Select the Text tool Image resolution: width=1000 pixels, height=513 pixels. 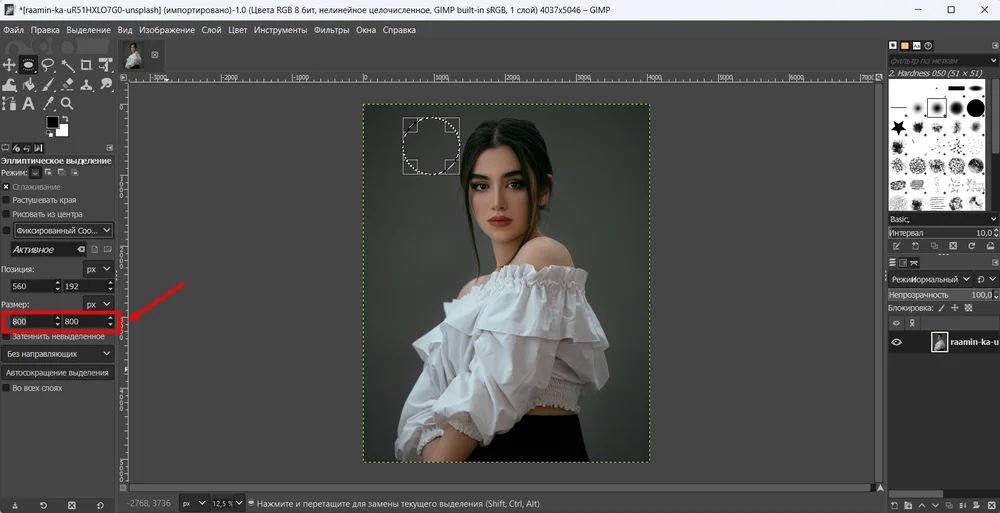(29, 103)
